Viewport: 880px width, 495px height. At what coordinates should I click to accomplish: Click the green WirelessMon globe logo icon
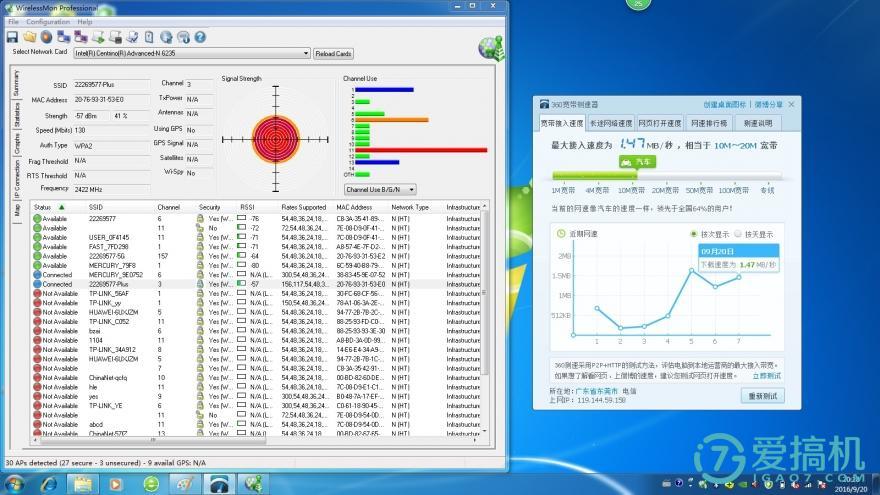tap(492, 48)
